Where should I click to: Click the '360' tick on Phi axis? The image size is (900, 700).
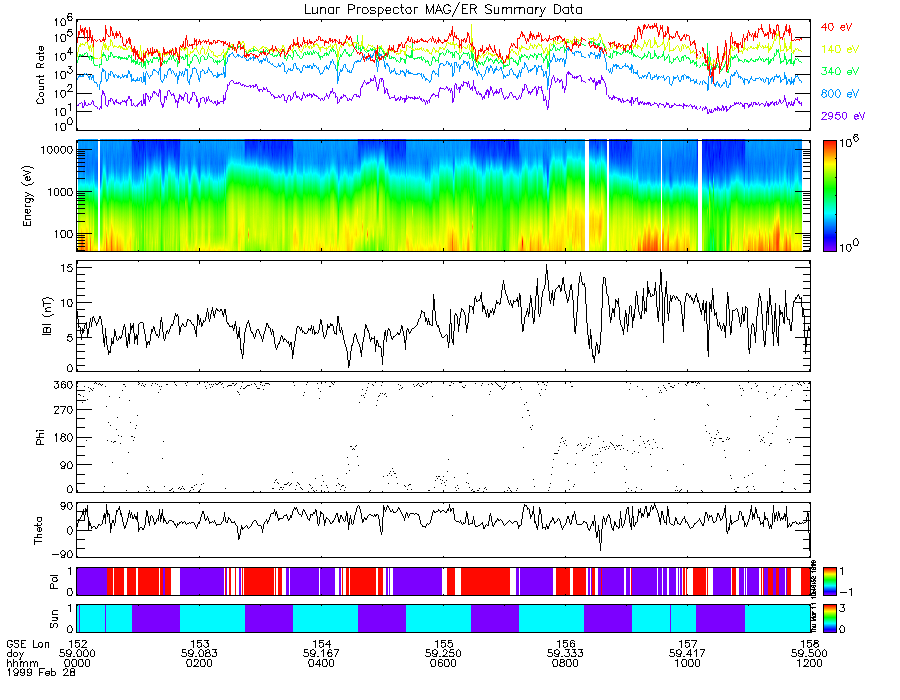(x=63, y=385)
